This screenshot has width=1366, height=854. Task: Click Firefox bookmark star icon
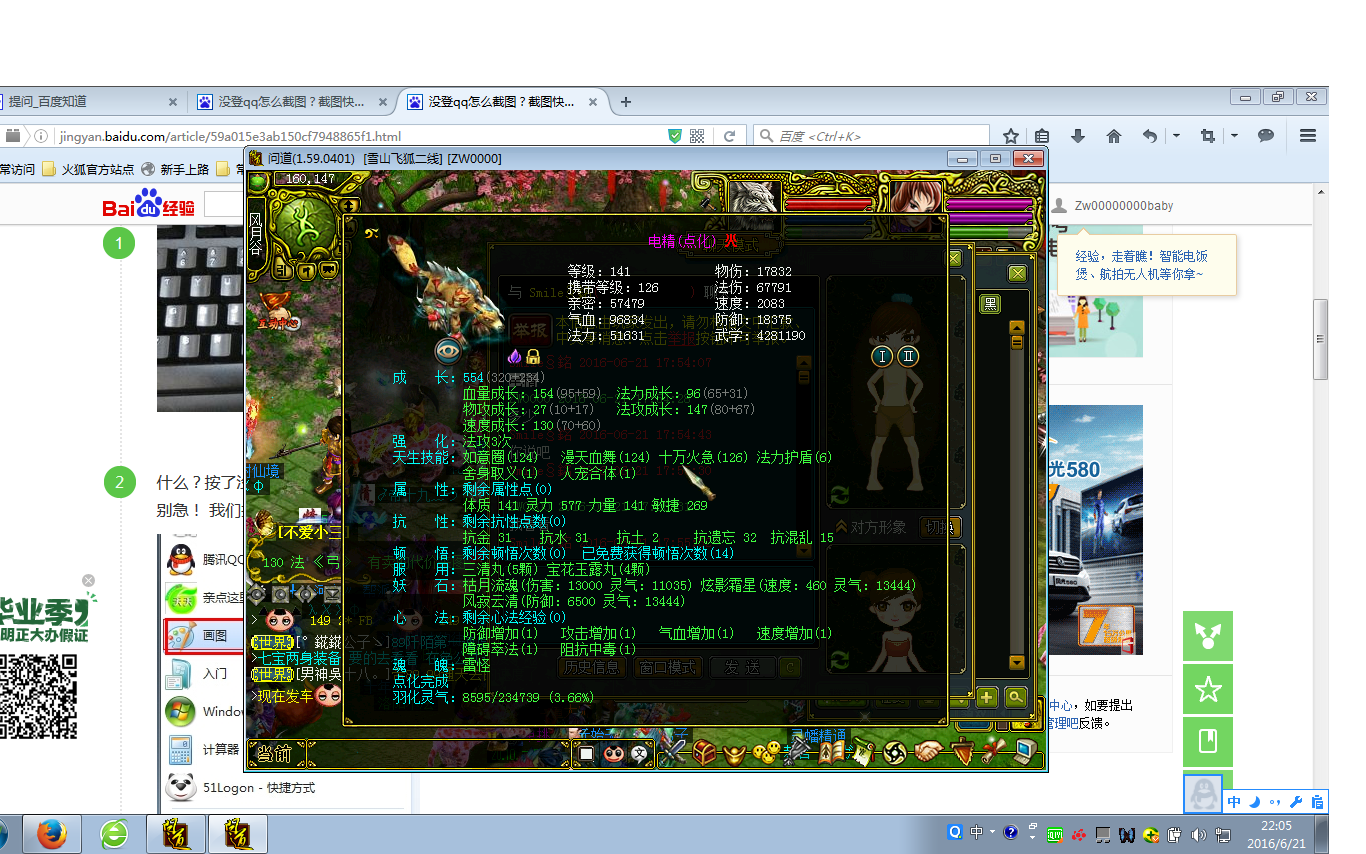point(1011,136)
